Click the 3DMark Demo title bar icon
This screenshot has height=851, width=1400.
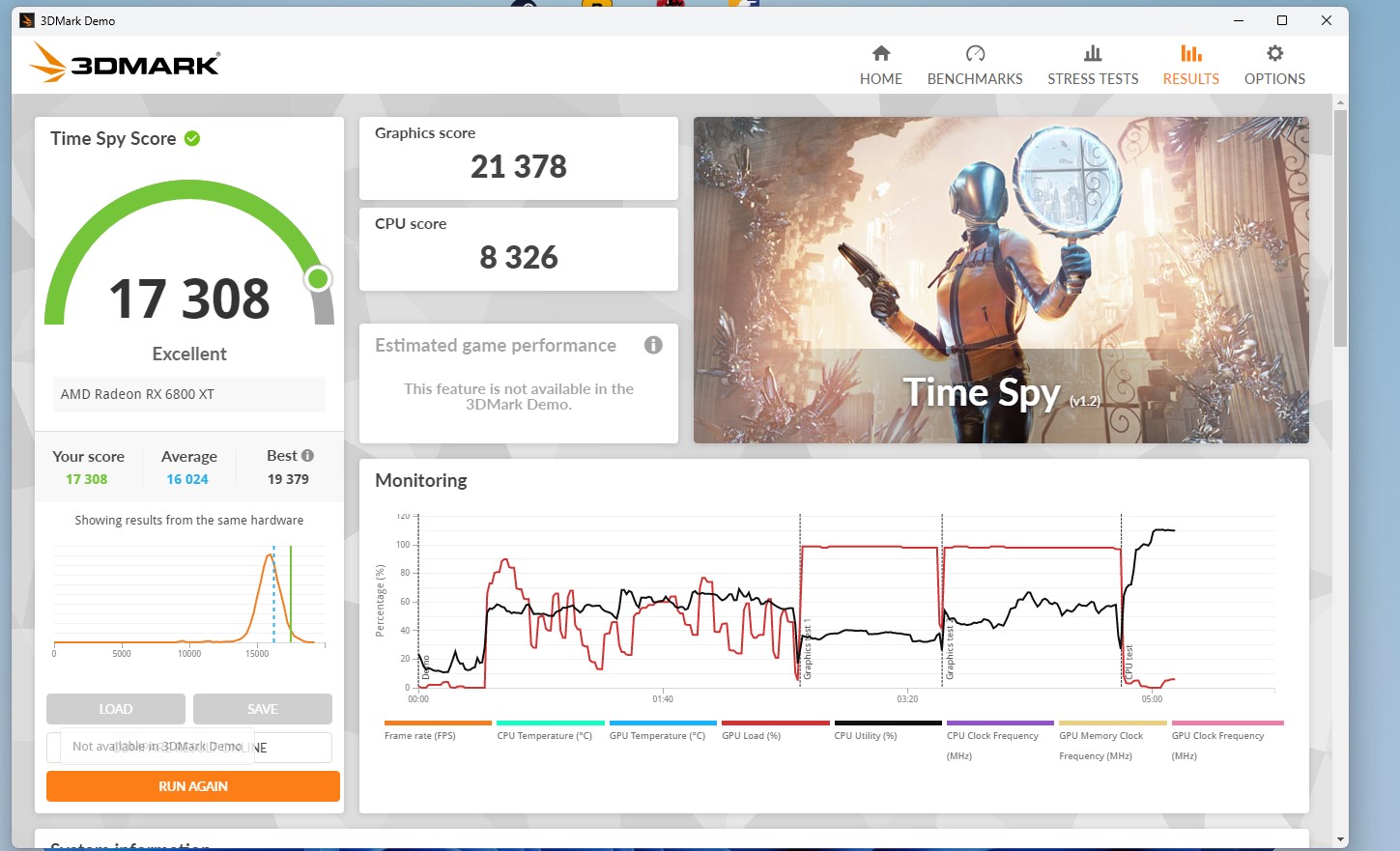[x=27, y=20]
